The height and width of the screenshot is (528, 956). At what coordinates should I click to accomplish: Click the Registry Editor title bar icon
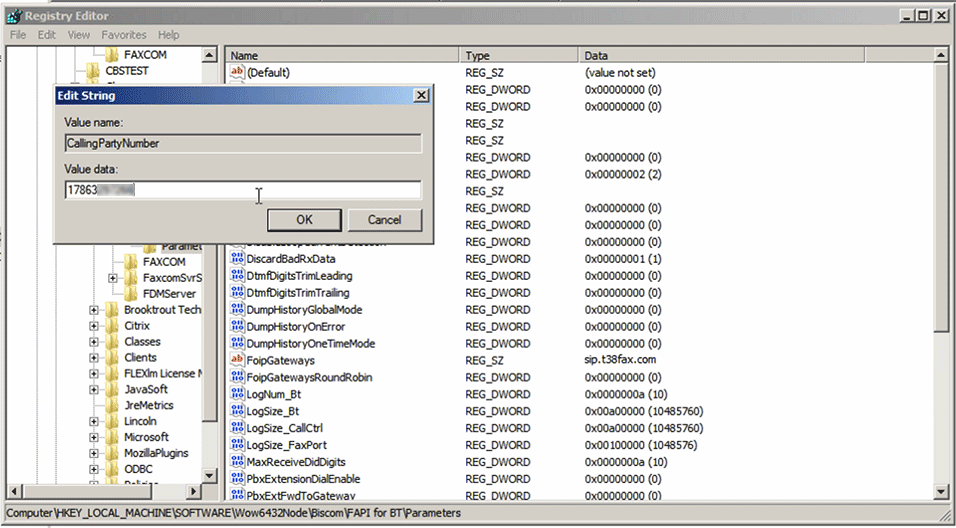coord(14,16)
